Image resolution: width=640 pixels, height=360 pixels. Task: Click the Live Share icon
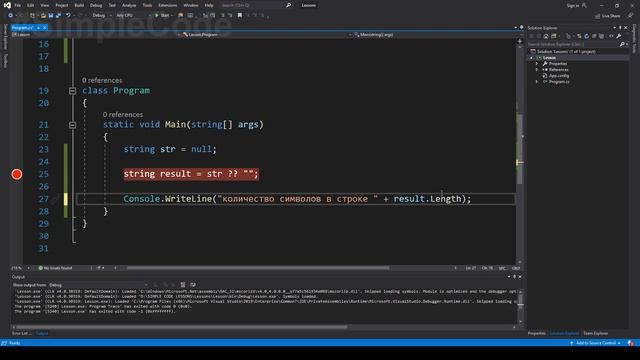(597, 16)
